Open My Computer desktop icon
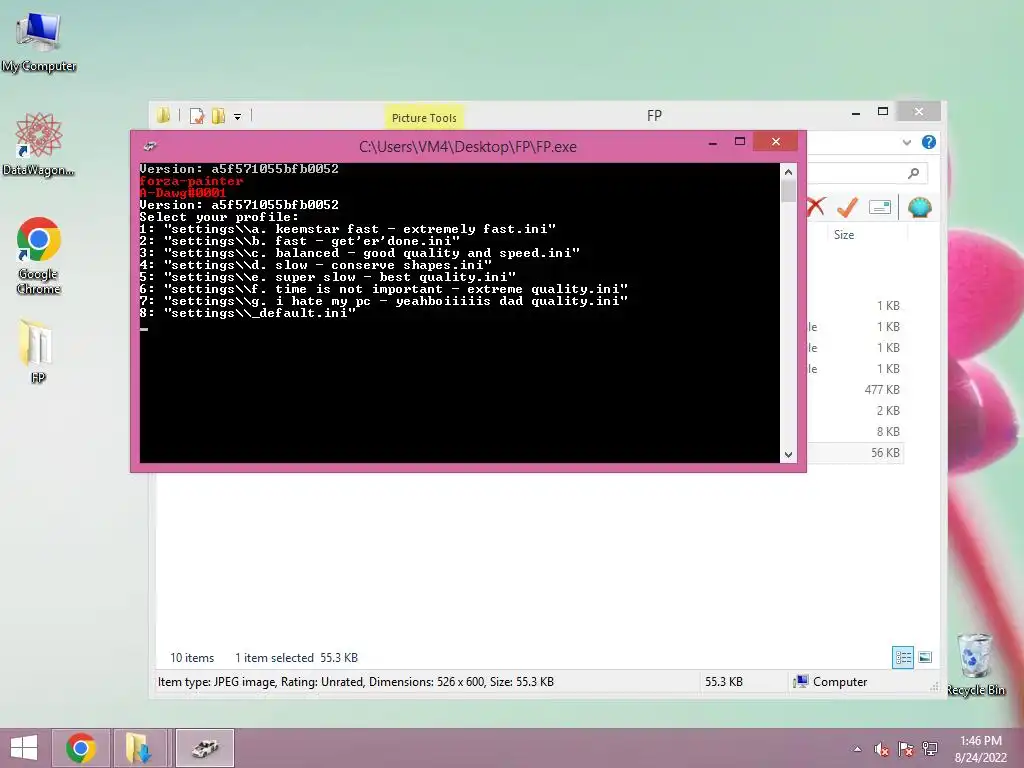The width and height of the screenshot is (1024, 768). point(39,42)
